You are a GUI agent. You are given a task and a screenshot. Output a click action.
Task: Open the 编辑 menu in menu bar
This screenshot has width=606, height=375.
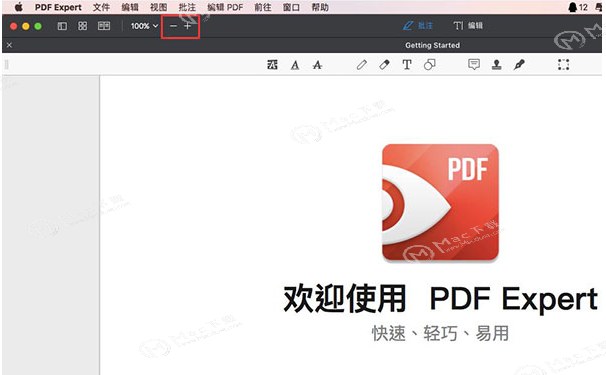[x=130, y=7]
